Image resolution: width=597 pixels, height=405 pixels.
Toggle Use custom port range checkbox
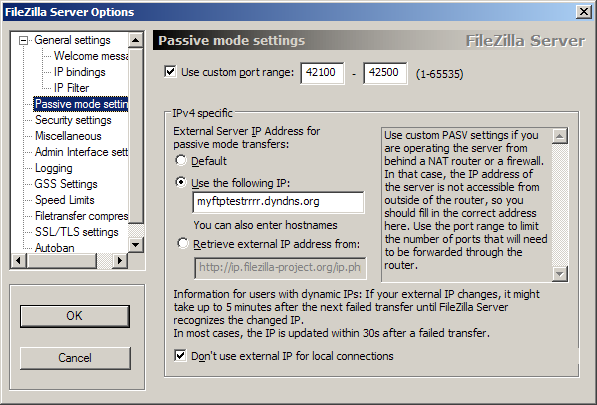(x=170, y=72)
